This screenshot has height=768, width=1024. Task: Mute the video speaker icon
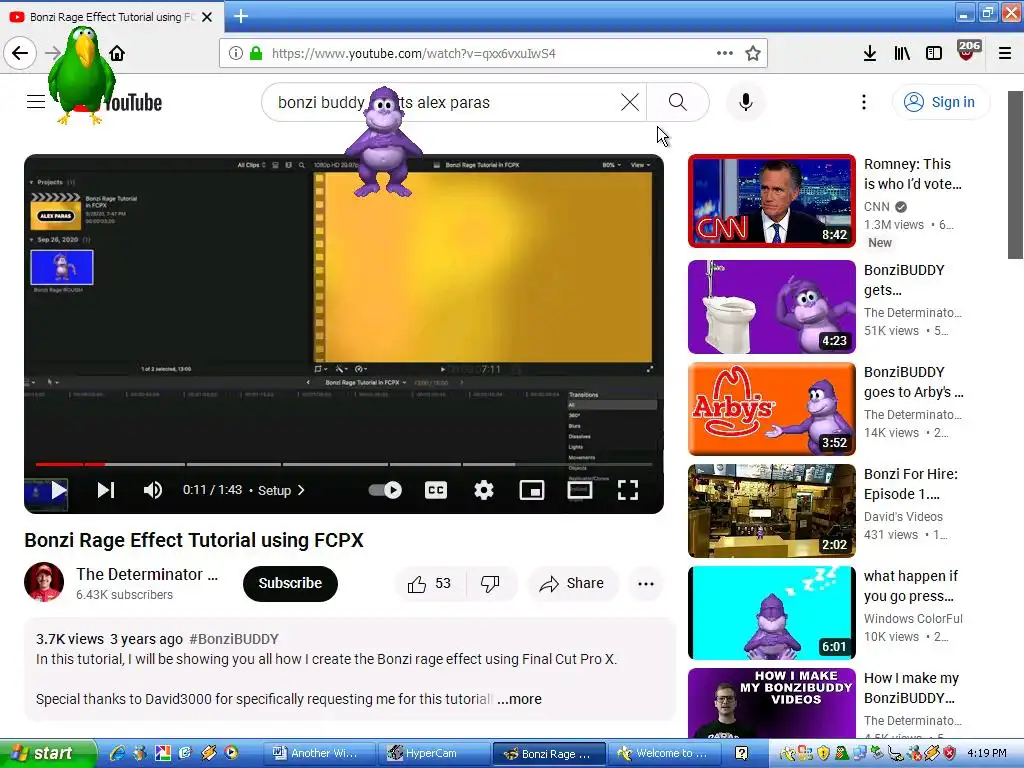[x=153, y=490]
